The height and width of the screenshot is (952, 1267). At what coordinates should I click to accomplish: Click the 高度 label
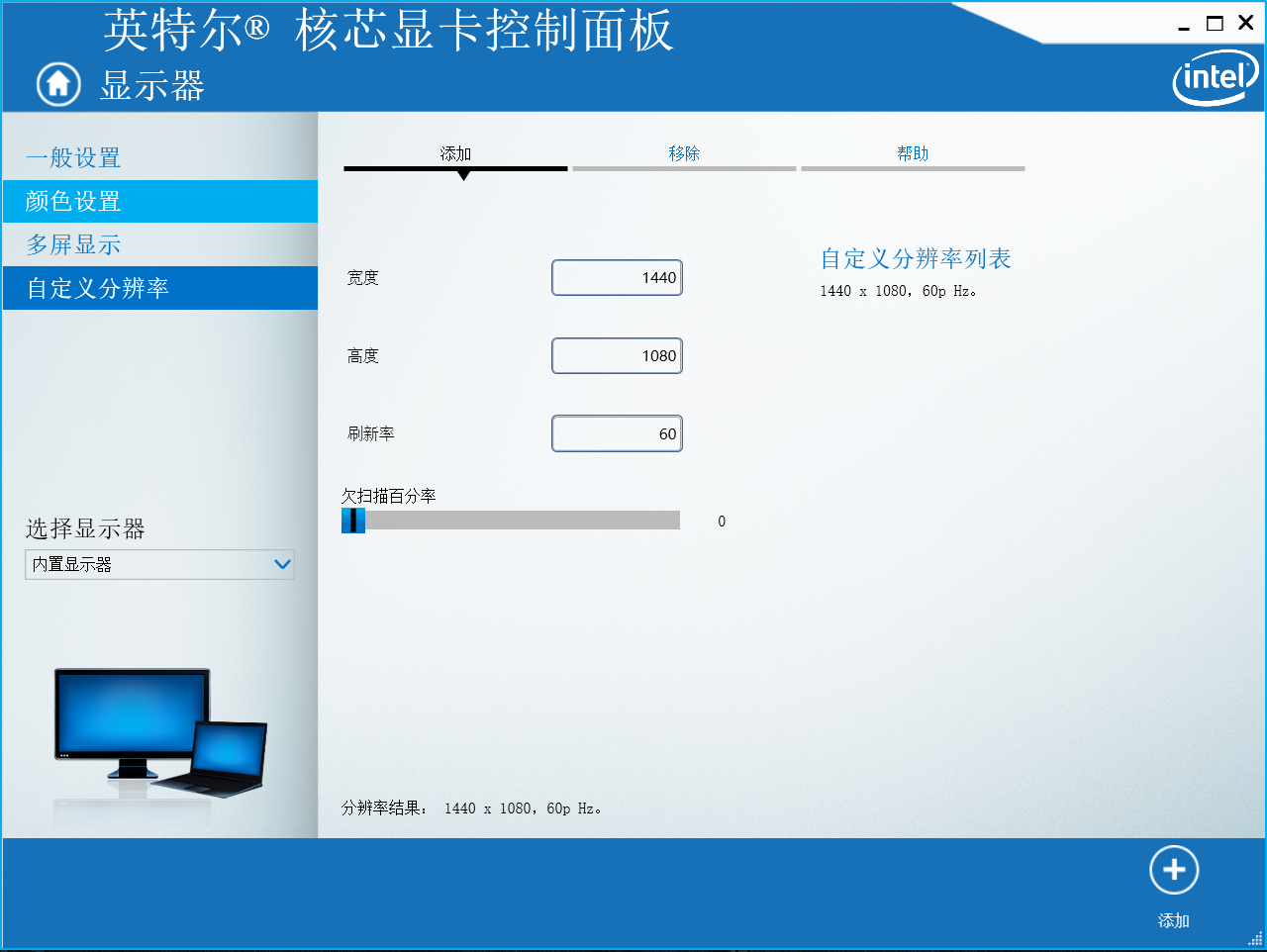[x=363, y=356]
